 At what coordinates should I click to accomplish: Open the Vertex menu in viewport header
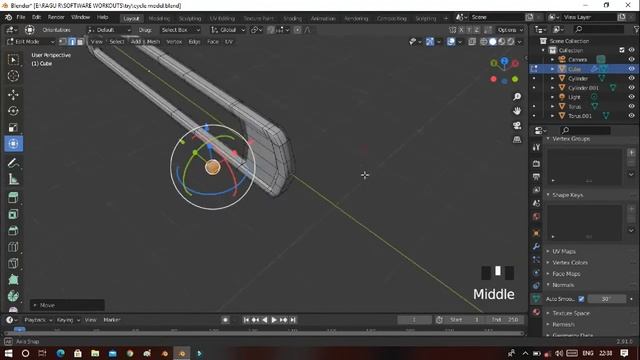click(x=174, y=42)
